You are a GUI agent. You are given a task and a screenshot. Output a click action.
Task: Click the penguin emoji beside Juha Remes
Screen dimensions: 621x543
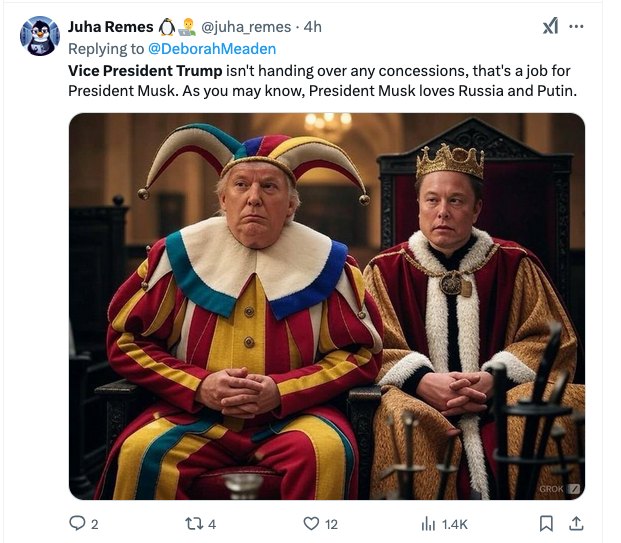click(167, 26)
